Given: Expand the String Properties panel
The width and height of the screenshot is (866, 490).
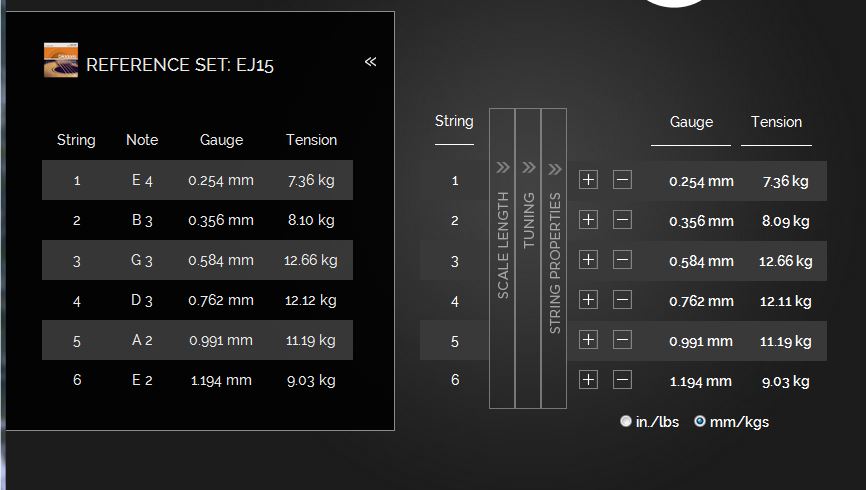Looking at the screenshot, I should point(554,259).
